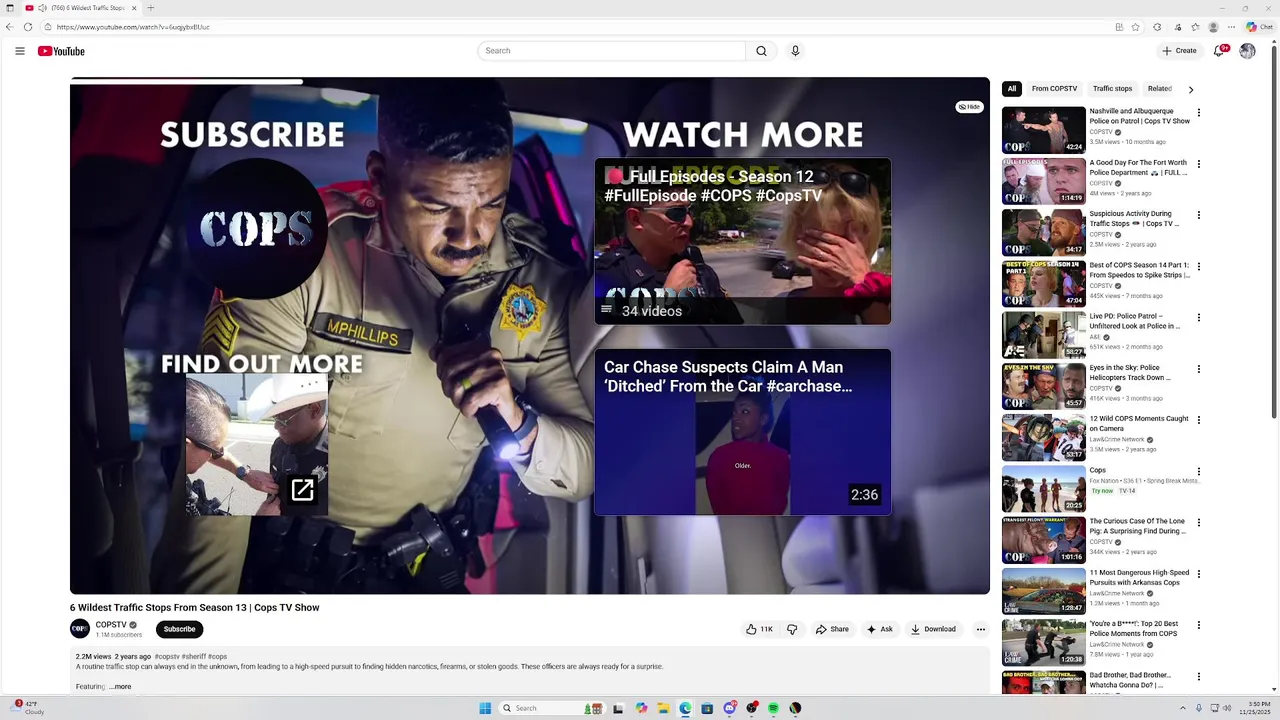This screenshot has width=1280, height=720.
Task: Open the YouTube hamburger guide menu
Action: (20, 51)
